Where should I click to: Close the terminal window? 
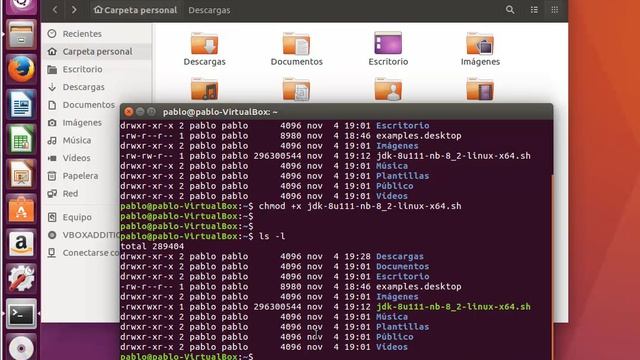point(129,111)
